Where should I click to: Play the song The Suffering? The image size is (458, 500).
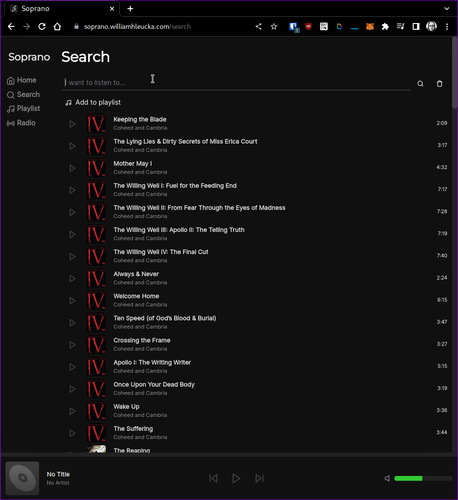coord(72,433)
